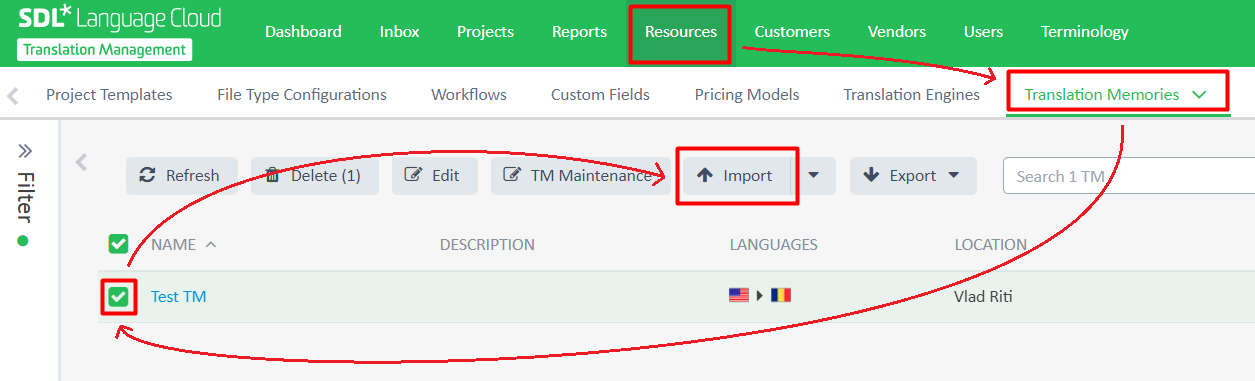
Task: Select Resources in the top navigation
Action: [x=681, y=32]
